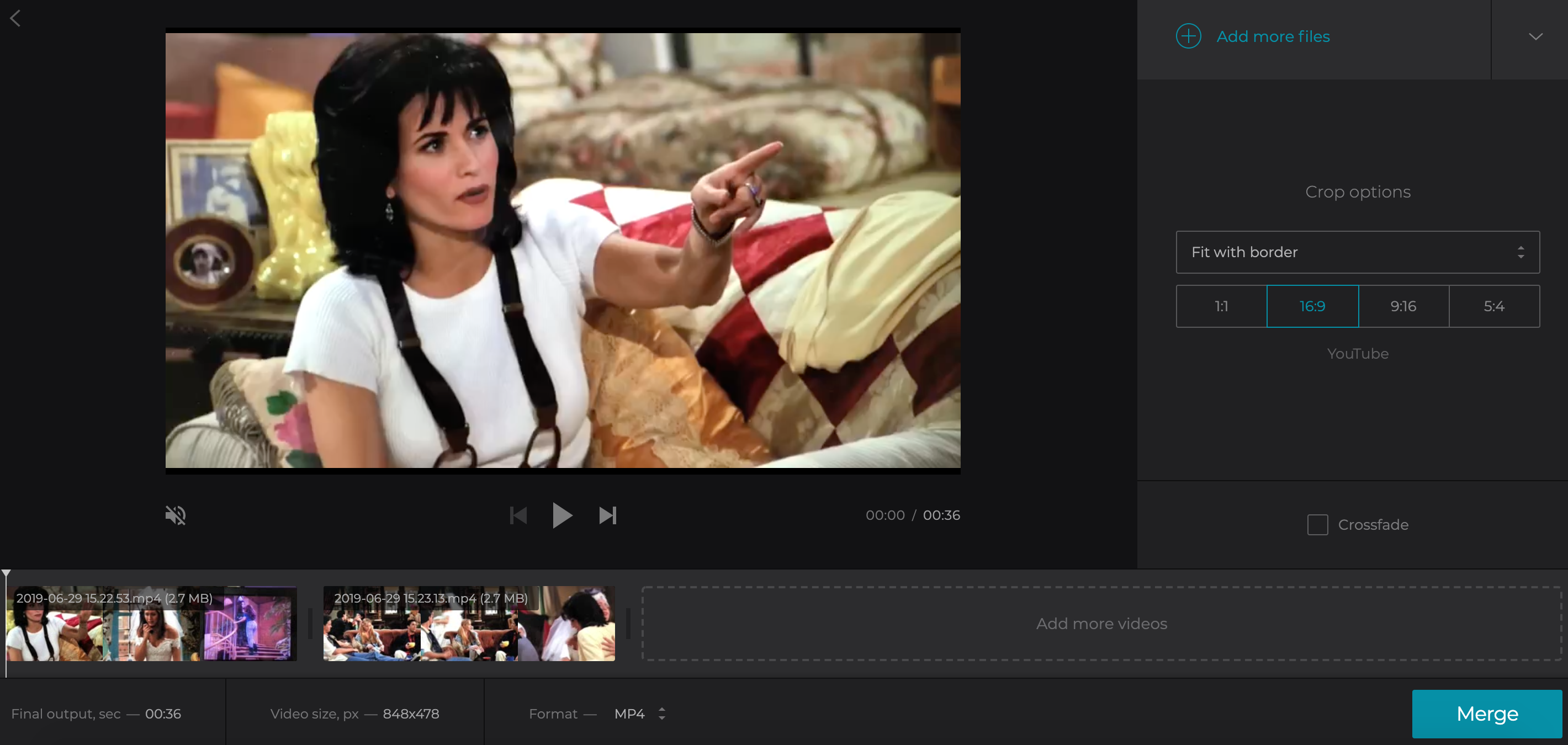Toggle the mute/unmute audio icon
The width and height of the screenshot is (1568, 745).
click(176, 514)
